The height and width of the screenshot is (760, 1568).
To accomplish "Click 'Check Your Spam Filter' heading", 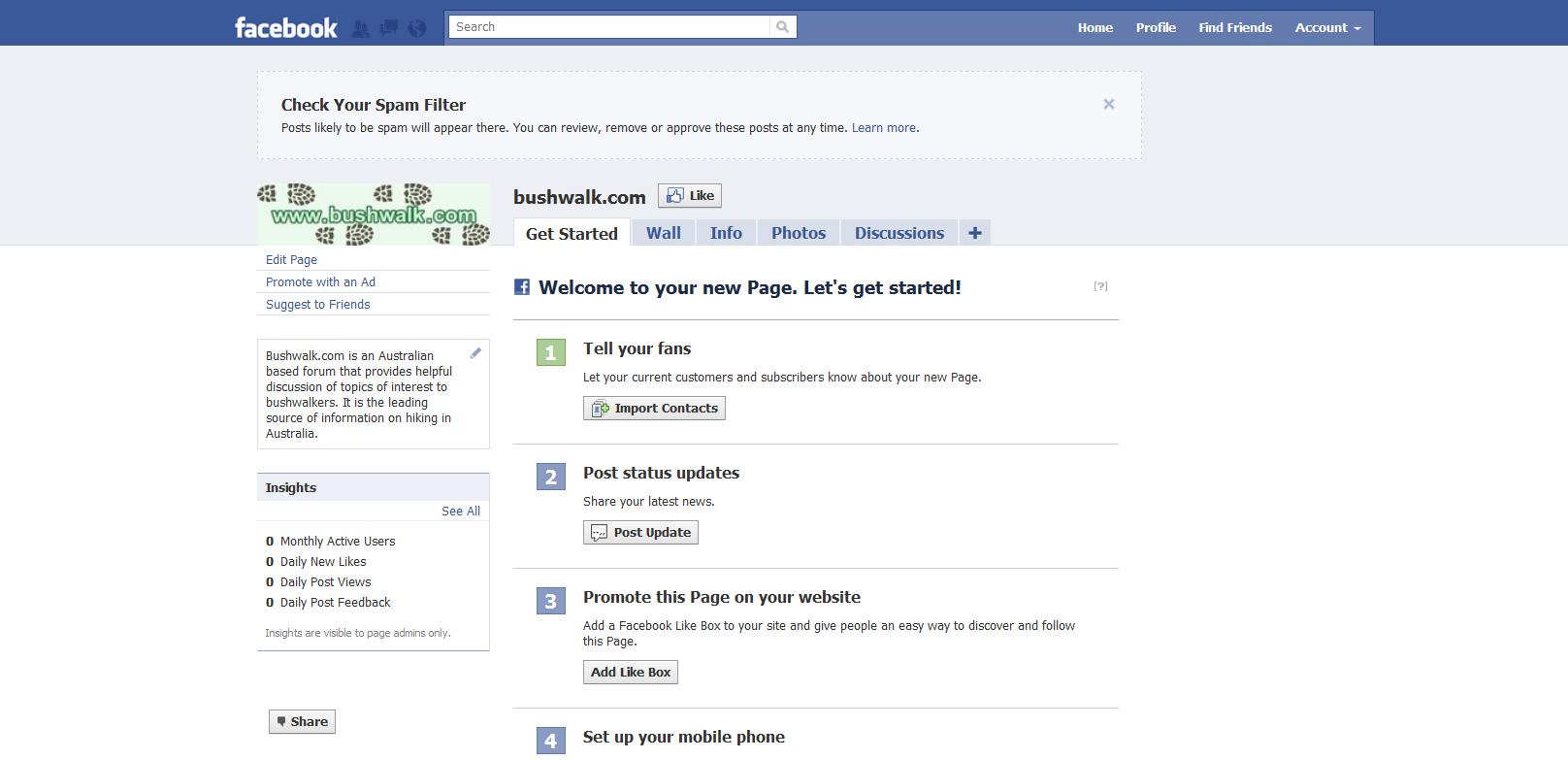I will [374, 105].
